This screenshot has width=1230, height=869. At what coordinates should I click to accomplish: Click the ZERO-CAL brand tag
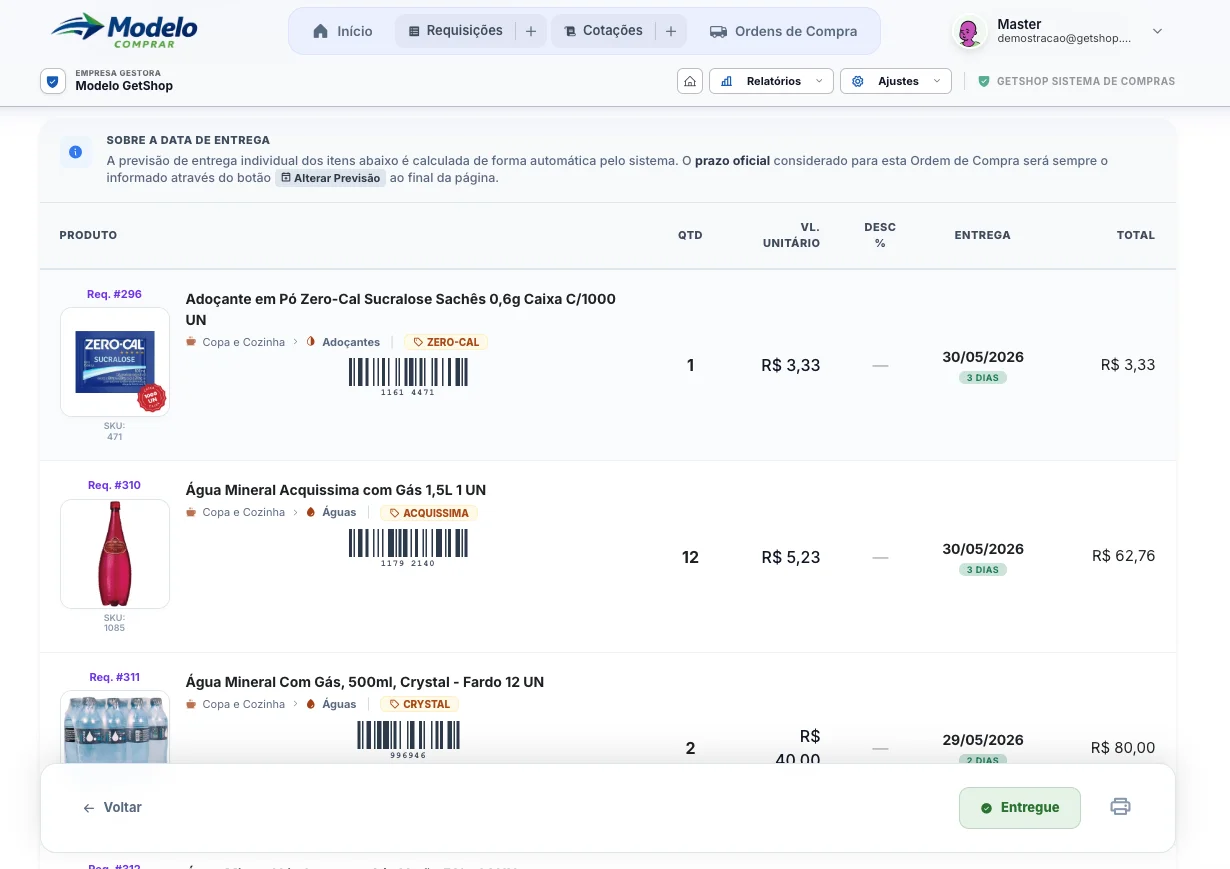[446, 342]
